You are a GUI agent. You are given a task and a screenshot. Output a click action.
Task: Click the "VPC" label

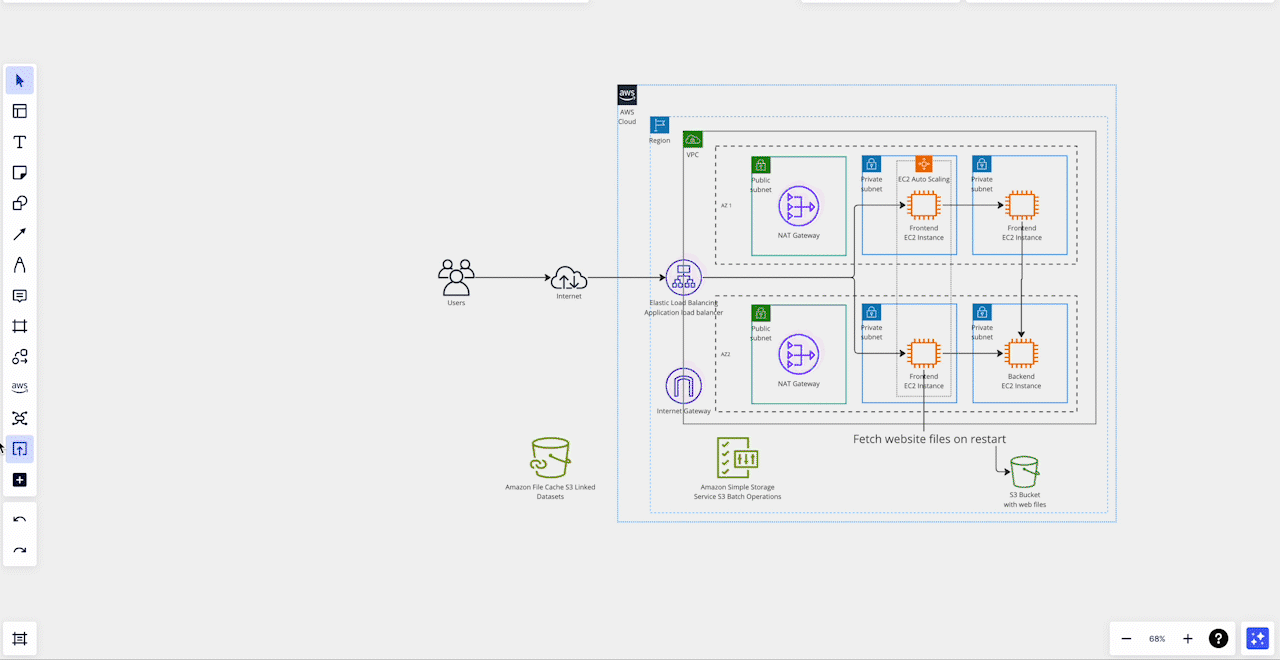pos(693,155)
